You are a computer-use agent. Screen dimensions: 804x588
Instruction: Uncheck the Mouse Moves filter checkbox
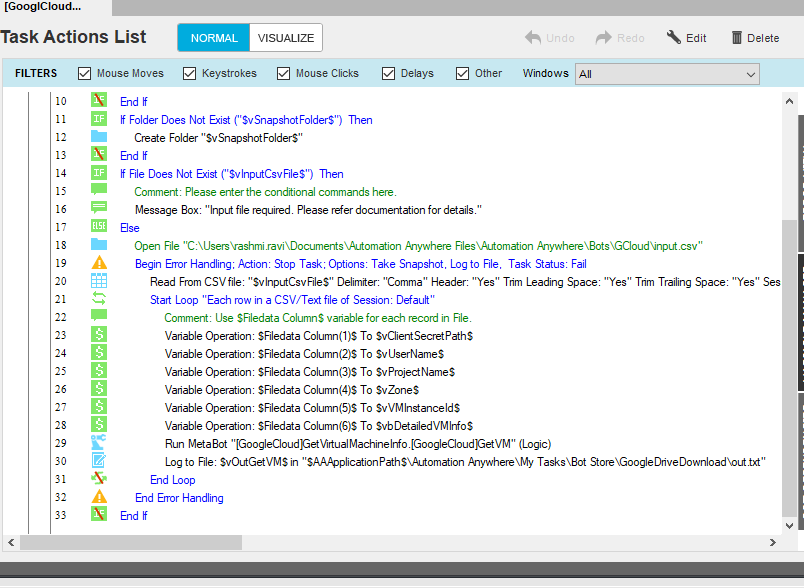(85, 73)
